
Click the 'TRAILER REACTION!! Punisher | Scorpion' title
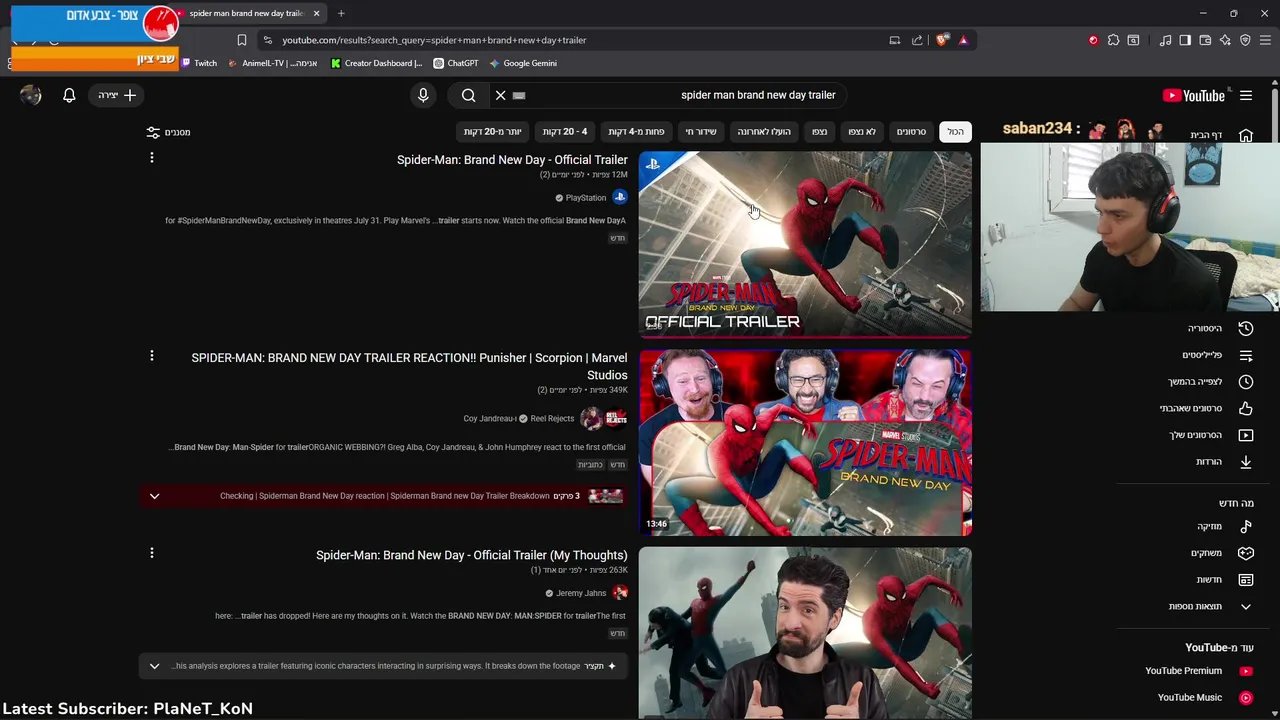[409, 367]
